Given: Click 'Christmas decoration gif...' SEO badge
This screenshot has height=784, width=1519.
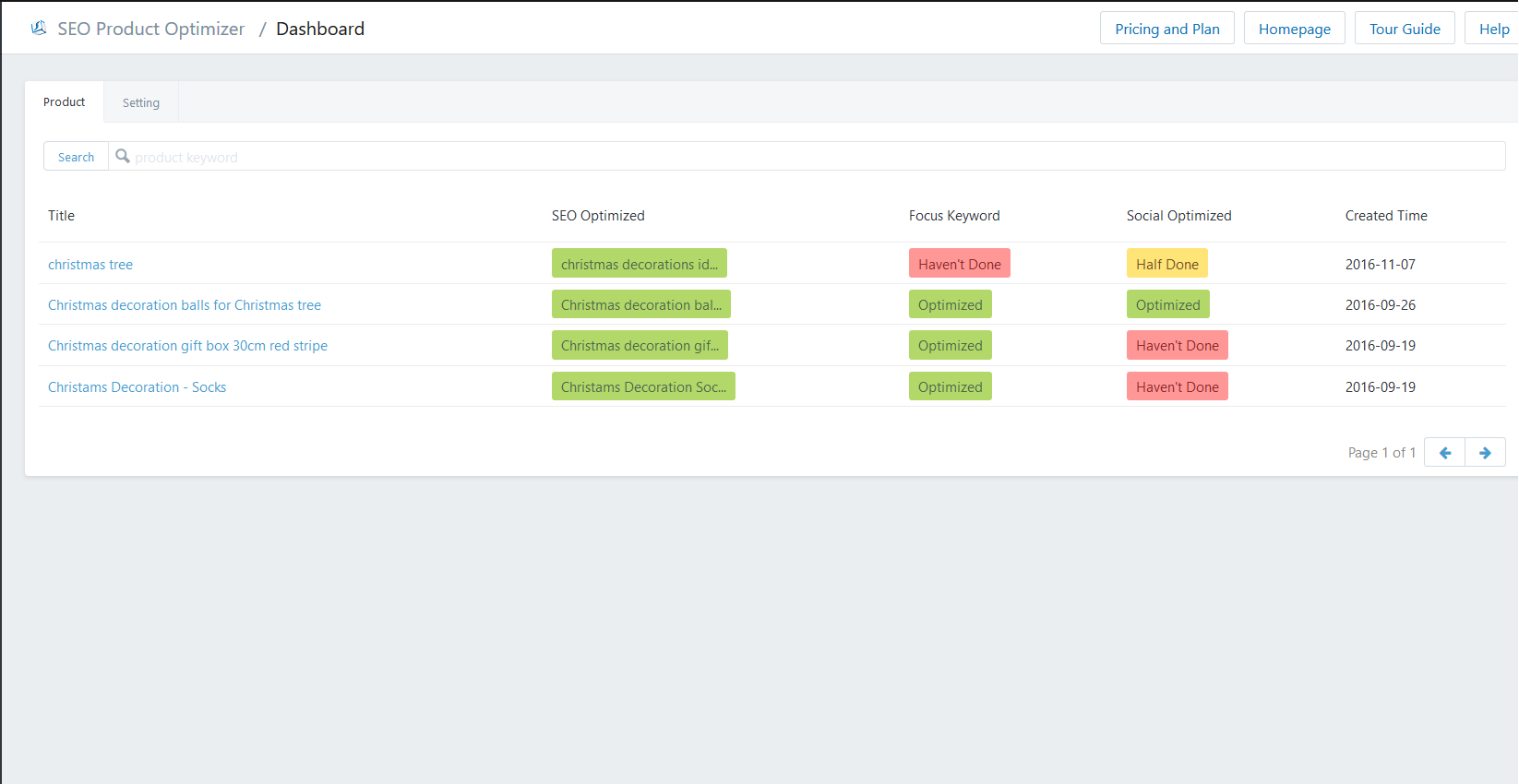Looking at the screenshot, I should pos(640,345).
